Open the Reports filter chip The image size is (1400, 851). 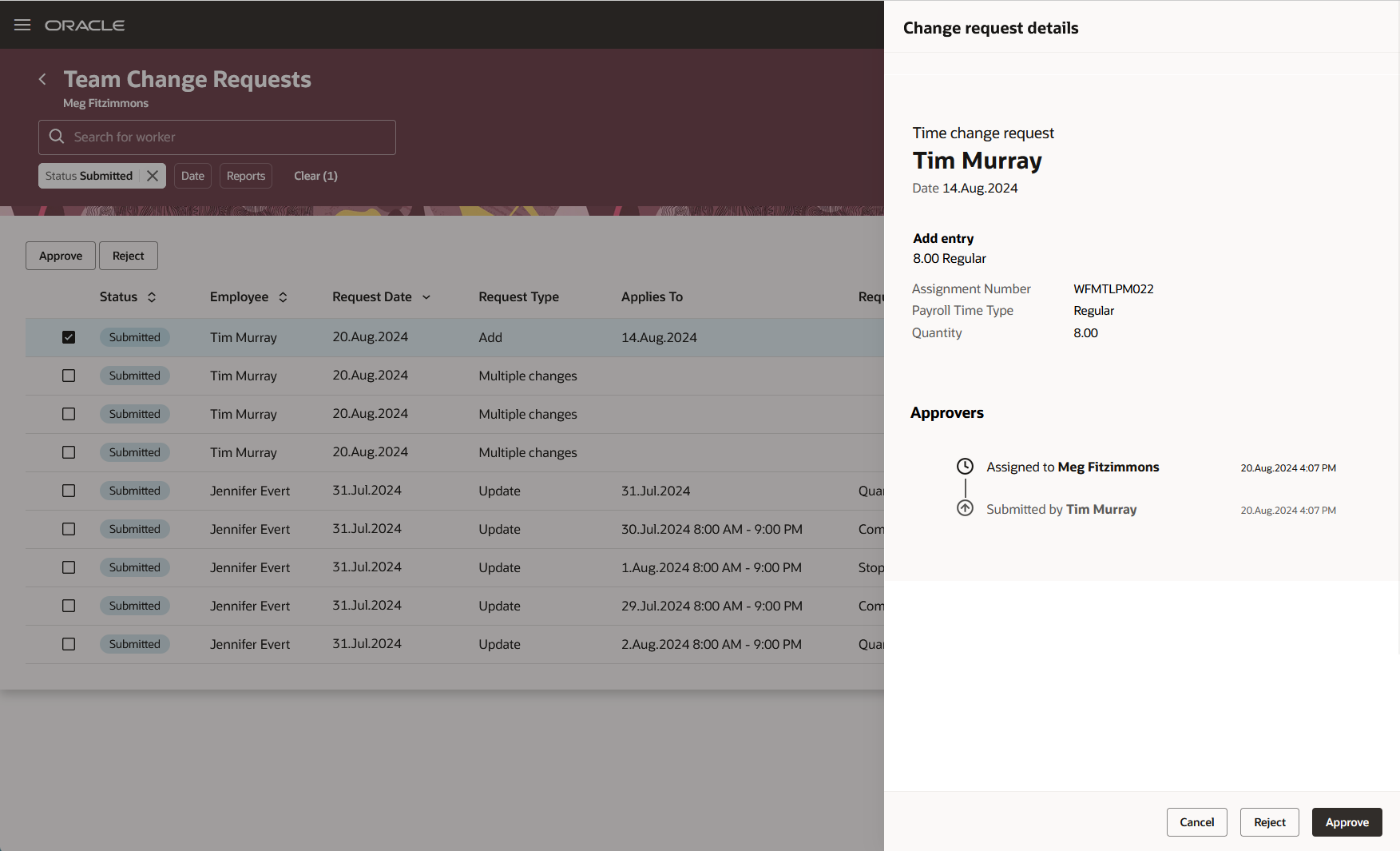tap(246, 176)
